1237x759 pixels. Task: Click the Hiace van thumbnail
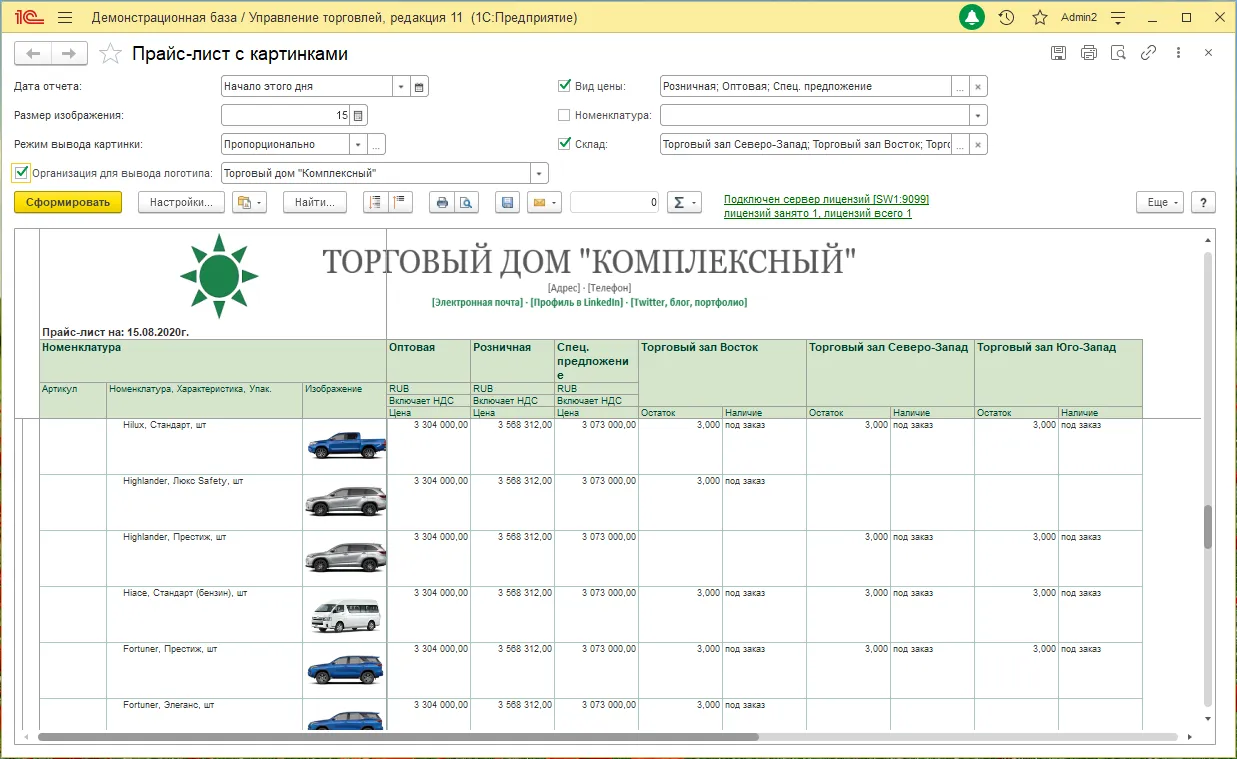tap(345, 614)
